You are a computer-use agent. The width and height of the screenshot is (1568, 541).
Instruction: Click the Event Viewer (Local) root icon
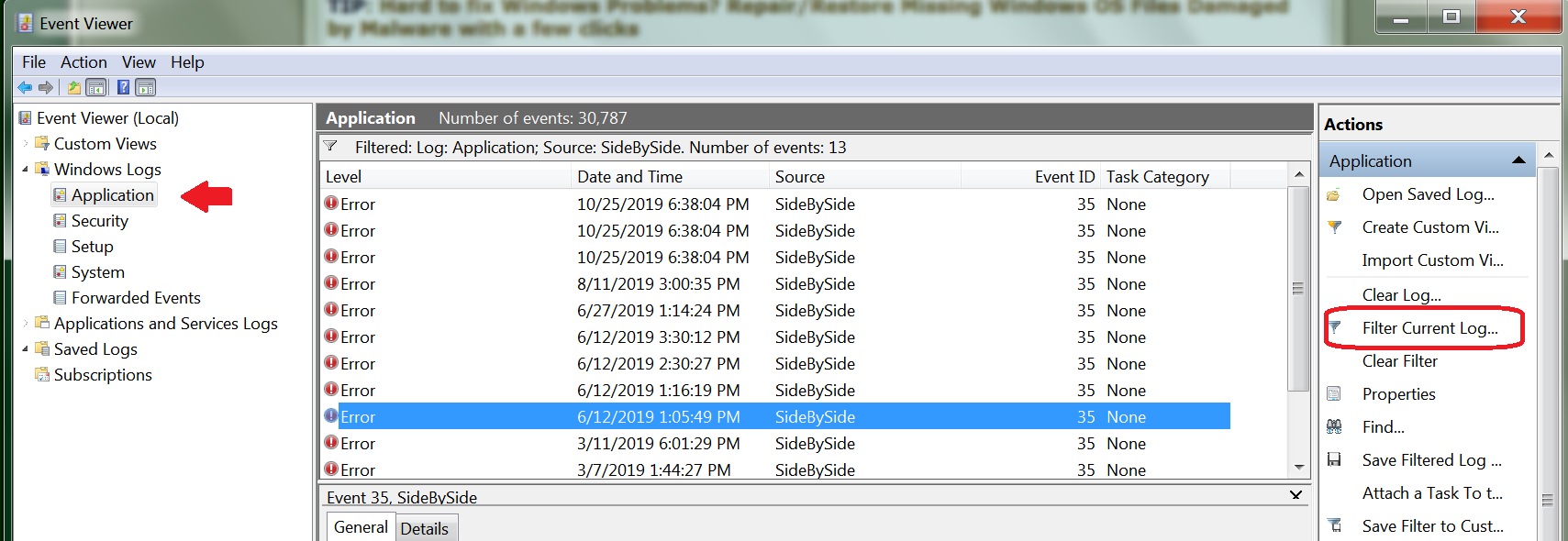click(x=26, y=117)
